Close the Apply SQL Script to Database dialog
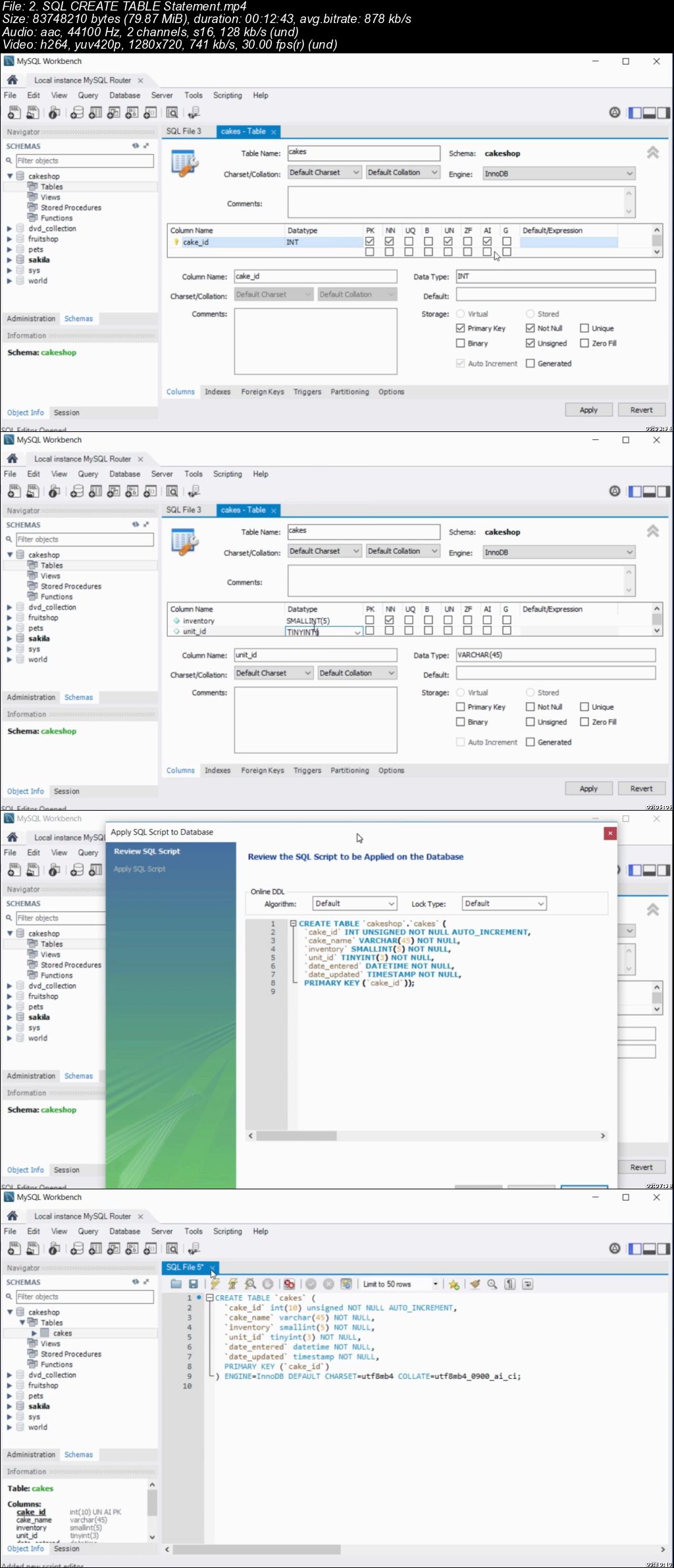 pyautogui.click(x=610, y=833)
